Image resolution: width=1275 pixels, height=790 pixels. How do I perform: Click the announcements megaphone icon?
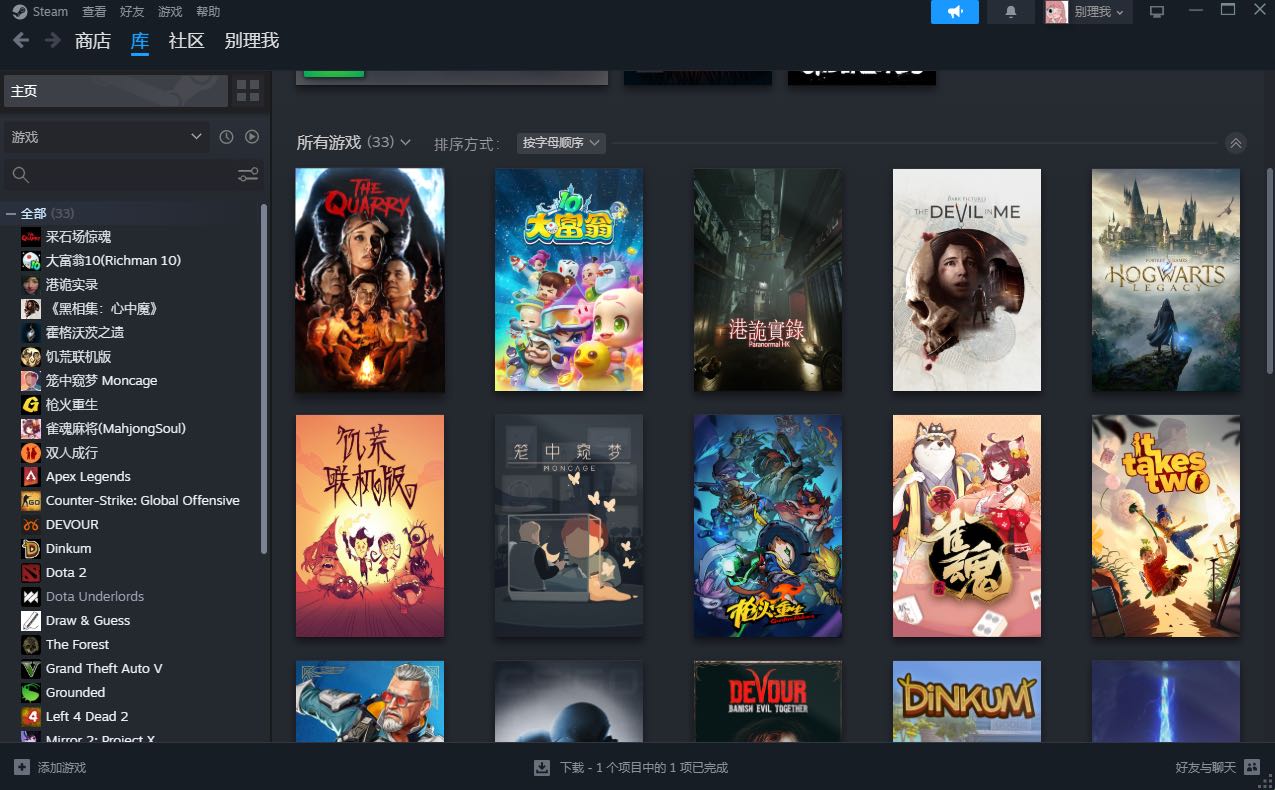click(x=954, y=12)
